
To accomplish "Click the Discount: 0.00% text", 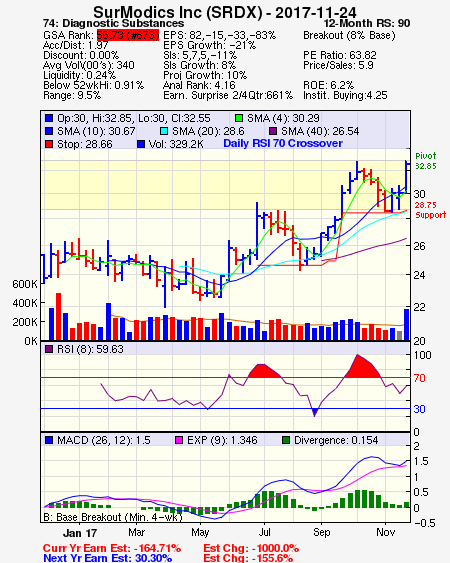I will coord(81,55).
